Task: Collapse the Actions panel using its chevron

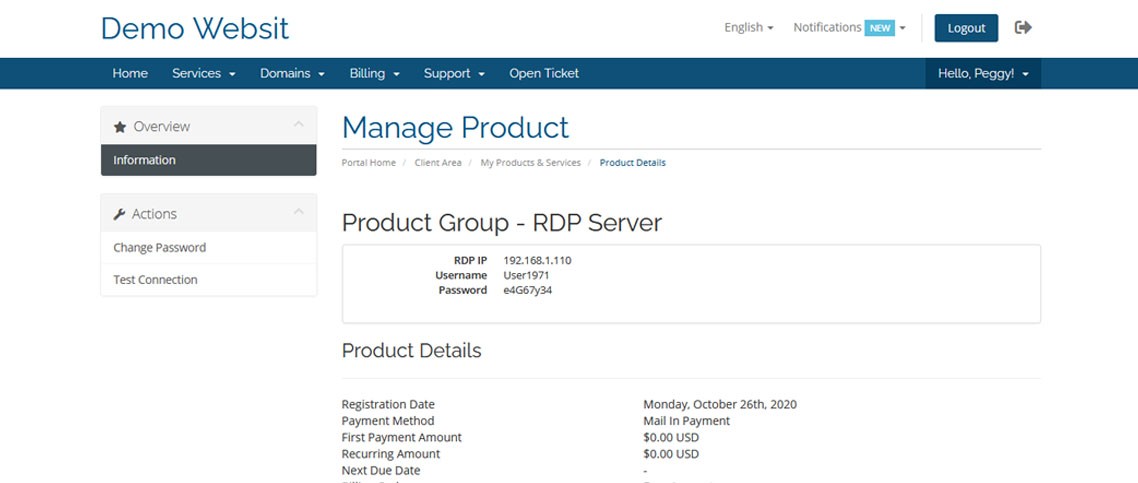Action: click(298, 213)
